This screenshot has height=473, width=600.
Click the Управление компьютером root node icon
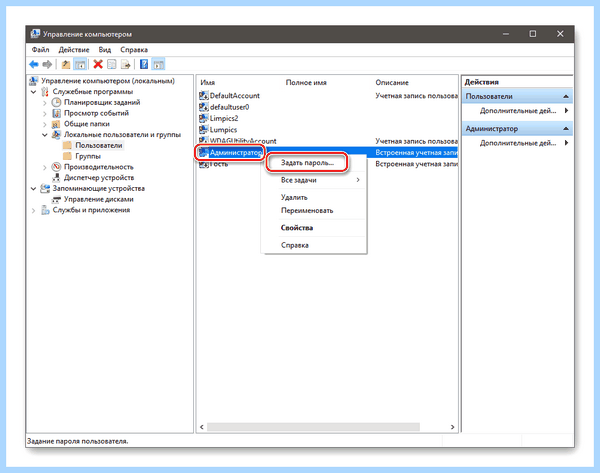tap(34, 81)
